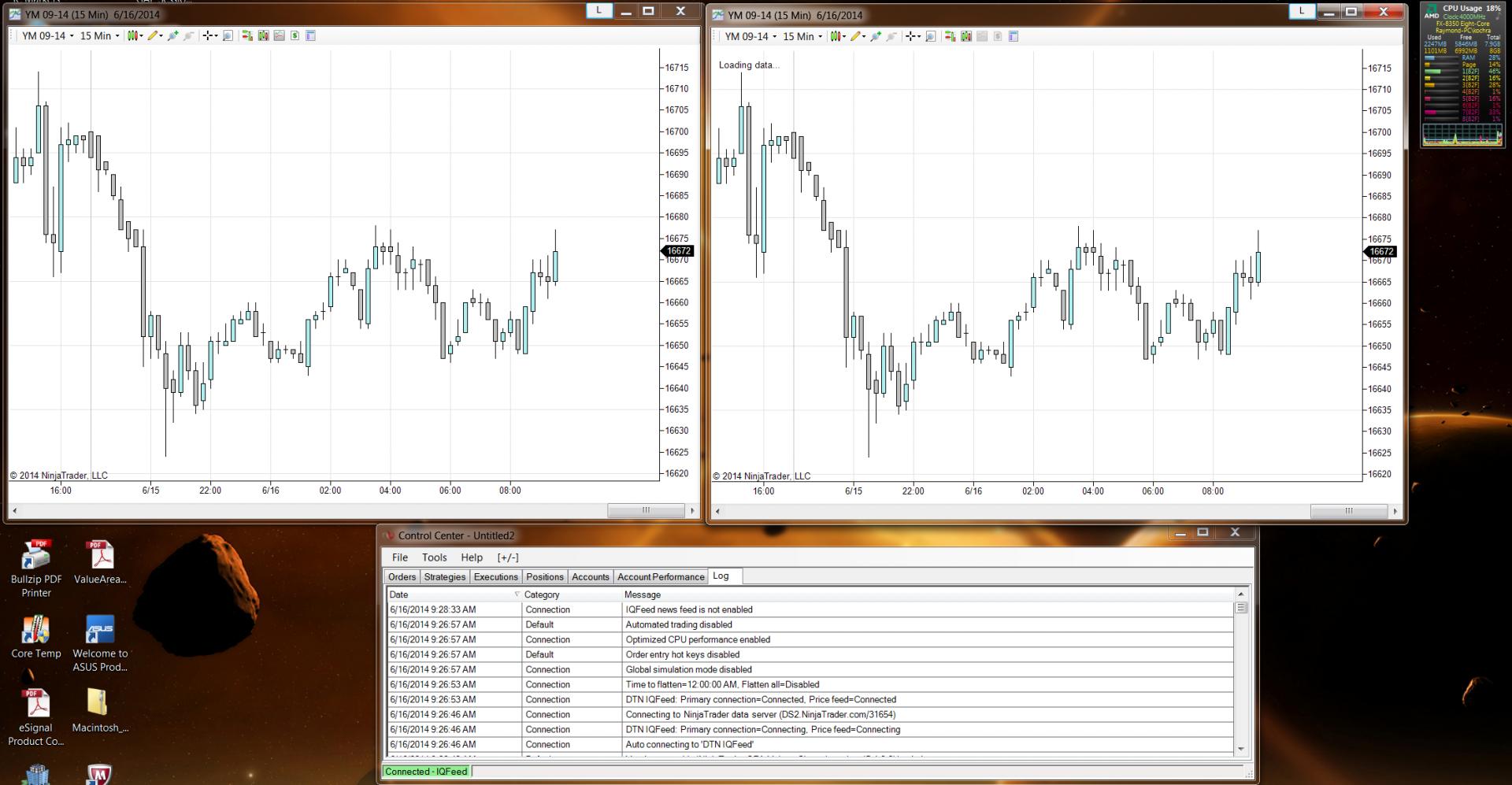This screenshot has width=1512, height=785.
Task: Click the zoom out icon in right chart toolbar
Action: (x=891, y=36)
